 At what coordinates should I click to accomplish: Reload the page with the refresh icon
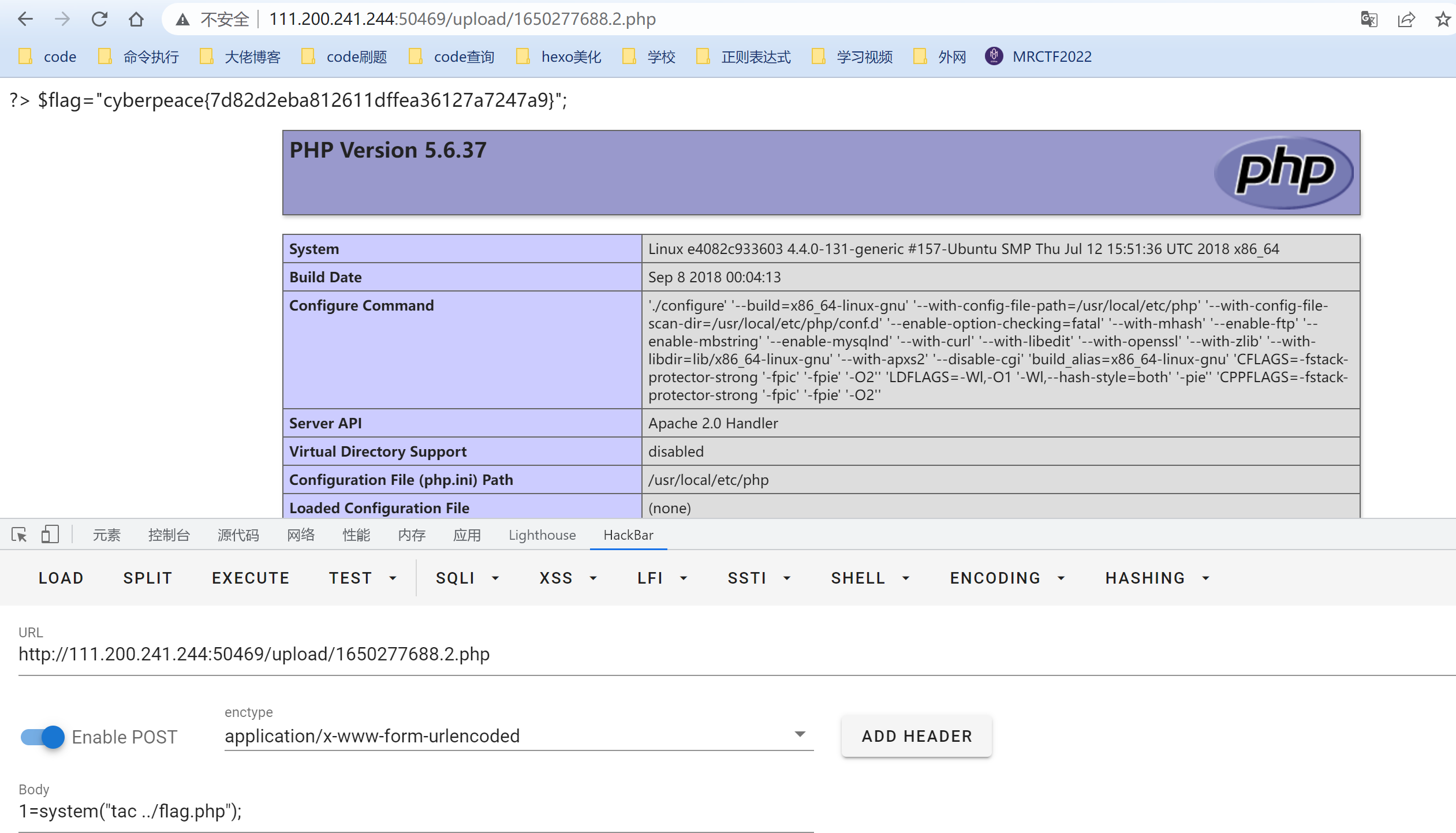coord(99,19)
